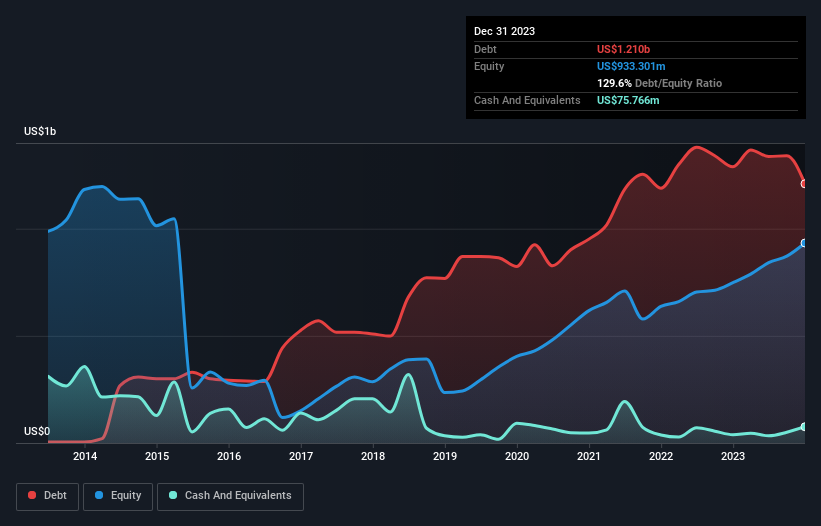This screenshot has width=821, height=526.
Task: Click the 2020 x-axis label
Action: [517, 456]
